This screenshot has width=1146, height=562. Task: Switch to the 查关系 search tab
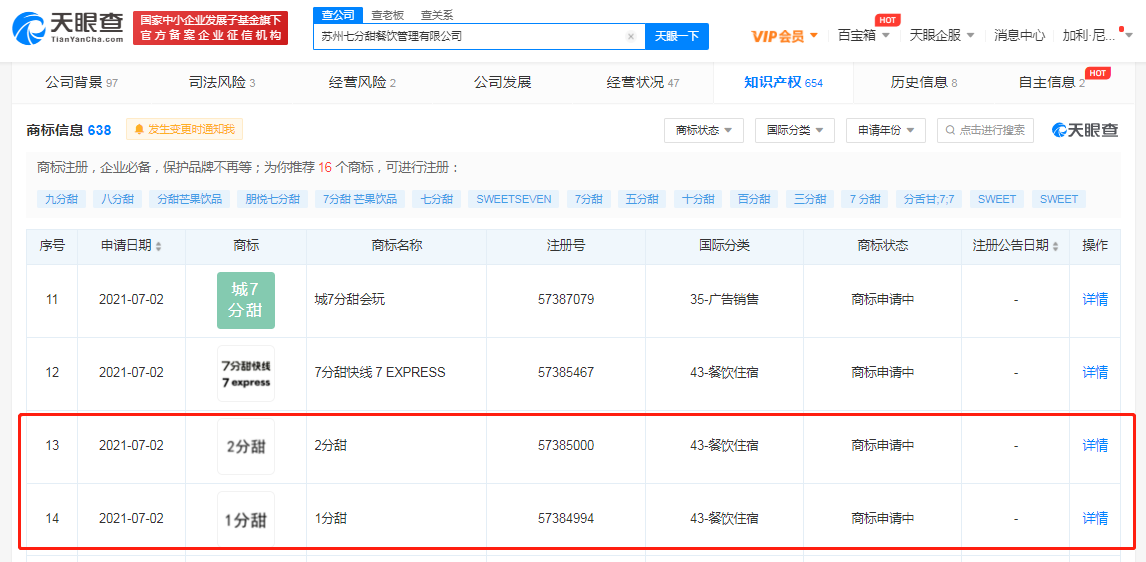tap(436, 15)
